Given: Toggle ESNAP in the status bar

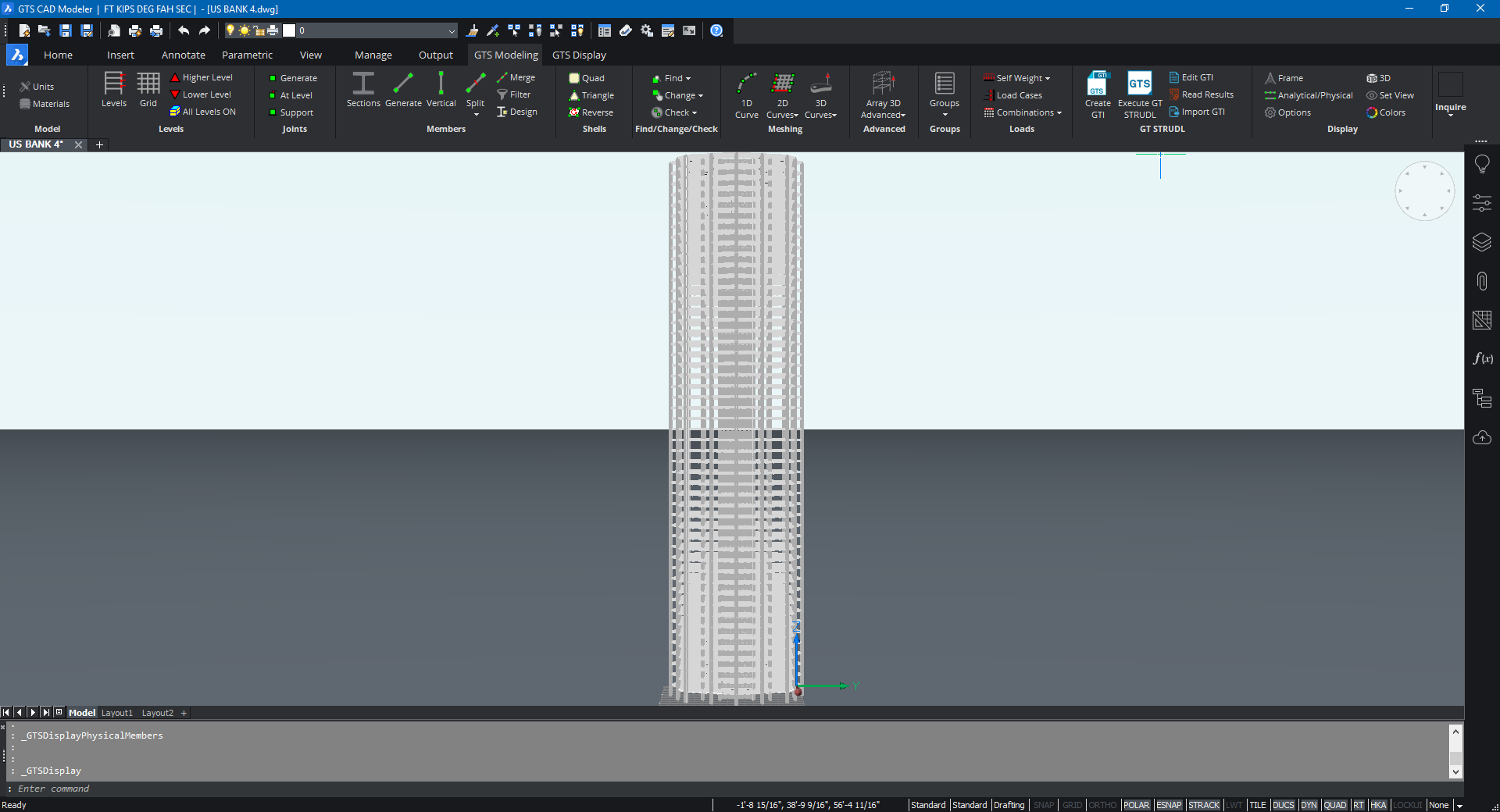Looking at the screenshot, I should (x=1169, y=805).
